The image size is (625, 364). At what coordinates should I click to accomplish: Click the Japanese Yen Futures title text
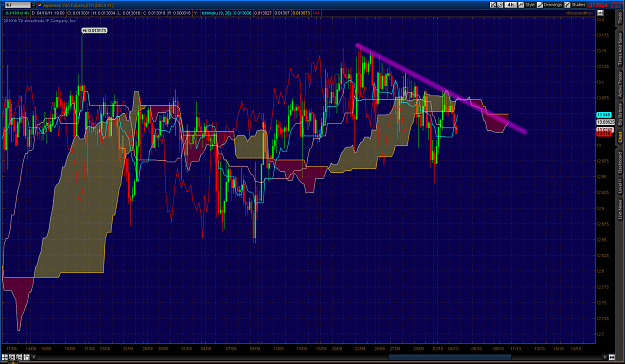coord(78,5)
